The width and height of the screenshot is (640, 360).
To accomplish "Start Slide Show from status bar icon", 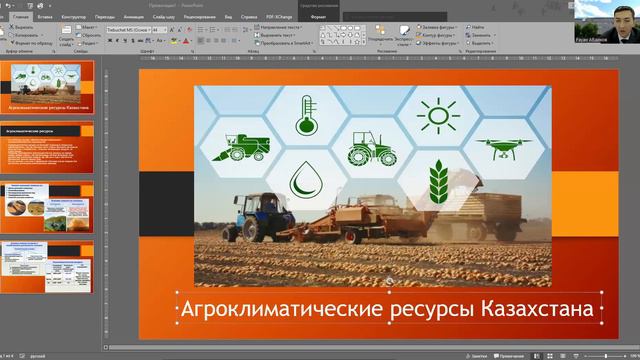I will 576,356.
